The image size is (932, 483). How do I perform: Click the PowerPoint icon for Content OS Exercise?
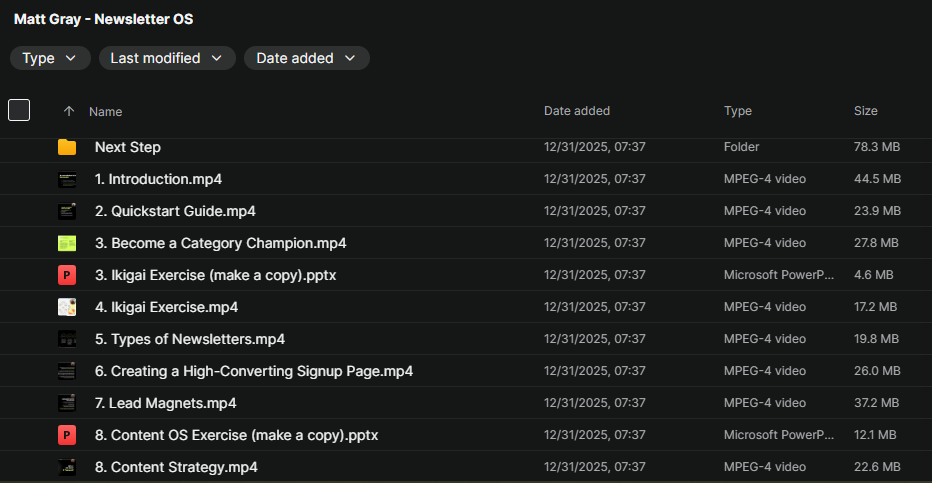[x=67, y=435]
